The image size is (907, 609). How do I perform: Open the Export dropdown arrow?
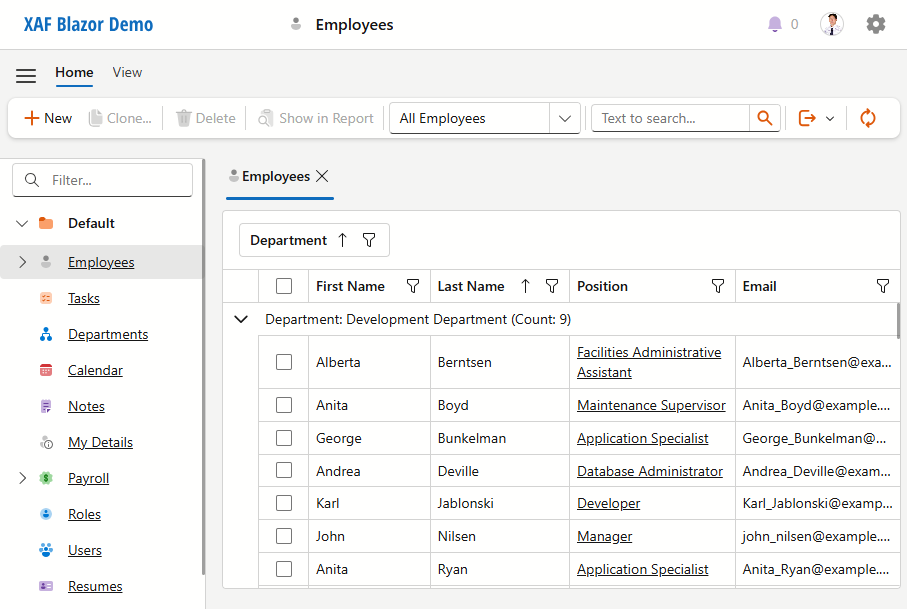pos(830,119)
